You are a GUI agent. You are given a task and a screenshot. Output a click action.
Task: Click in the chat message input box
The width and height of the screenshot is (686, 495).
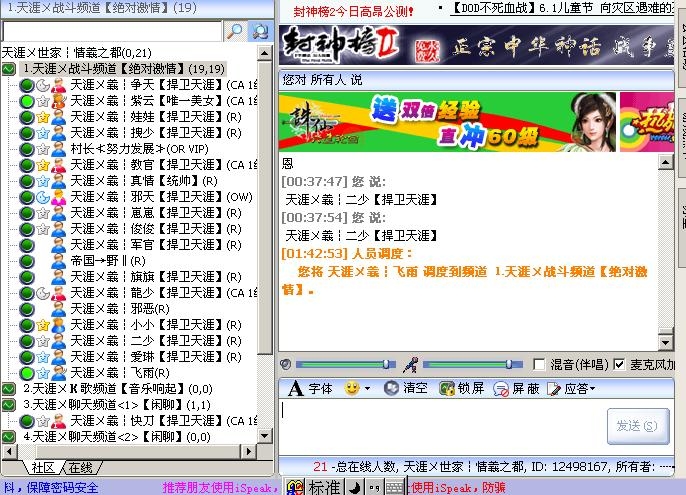pyautogui.click(x=442, y=427)
